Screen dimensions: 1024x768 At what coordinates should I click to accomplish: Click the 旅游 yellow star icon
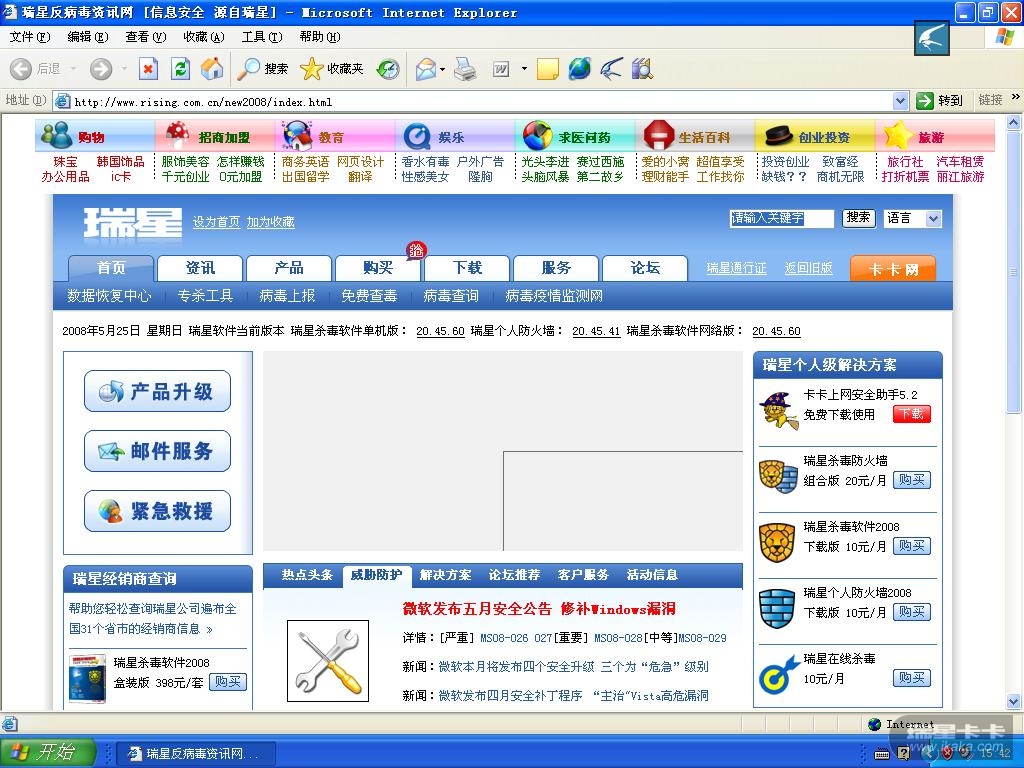898,135
